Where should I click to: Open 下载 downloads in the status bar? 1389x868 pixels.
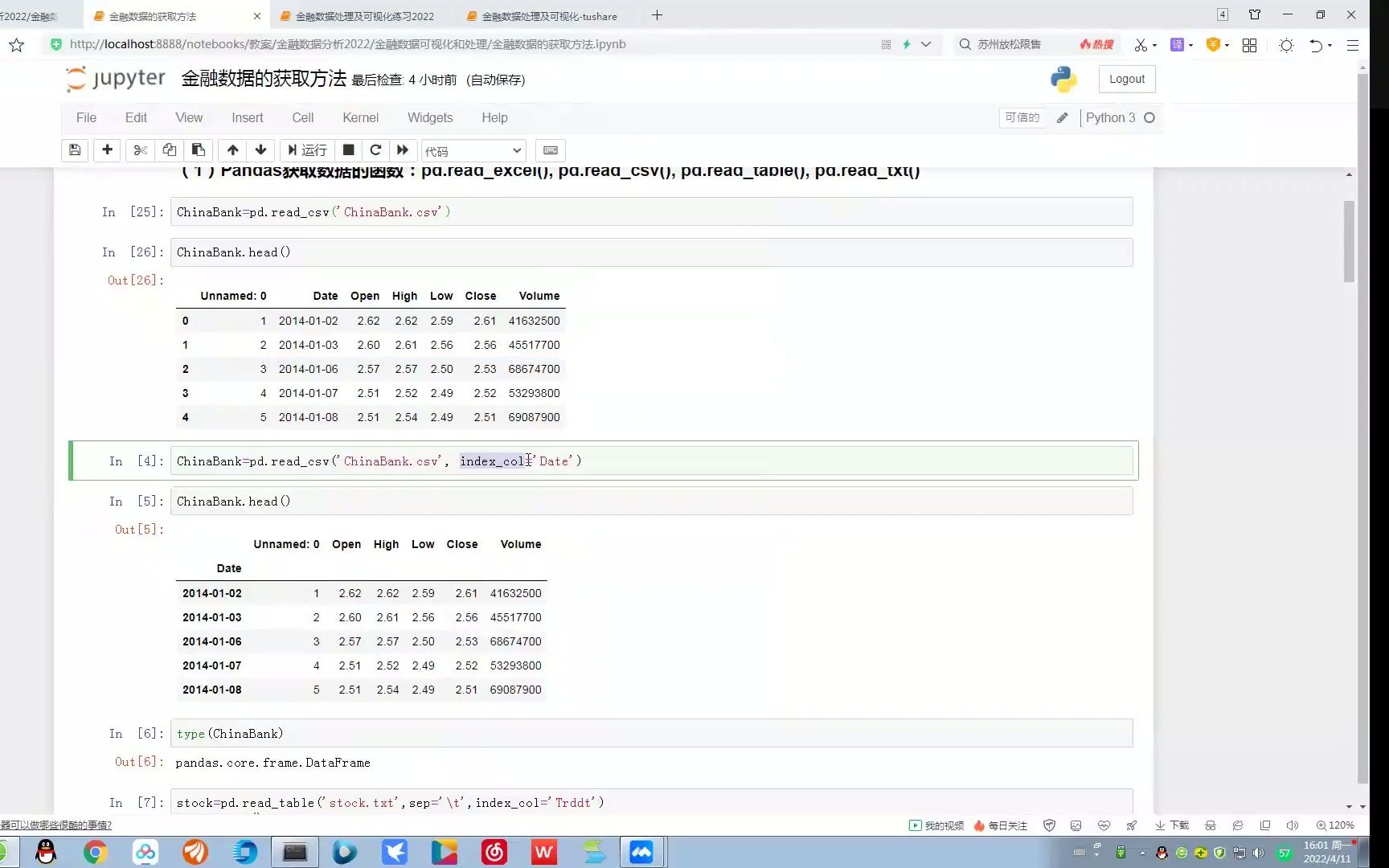(x=1172, y=825)
